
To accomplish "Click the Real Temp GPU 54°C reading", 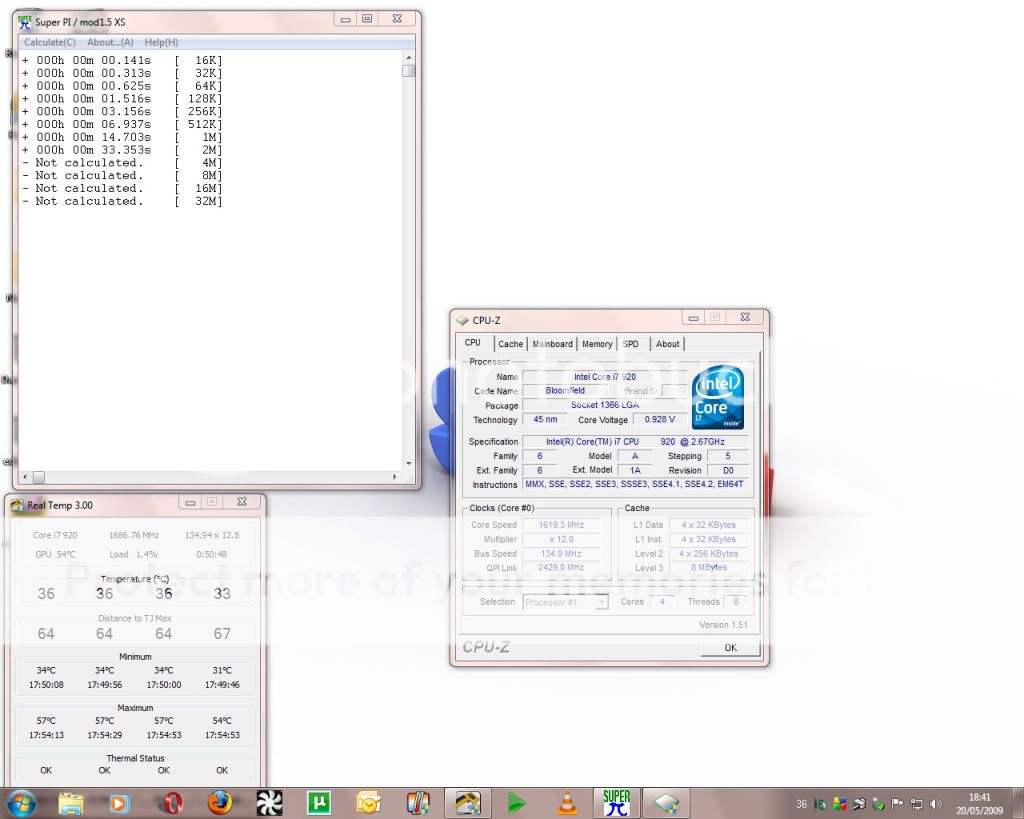I will tap(56, 554).
